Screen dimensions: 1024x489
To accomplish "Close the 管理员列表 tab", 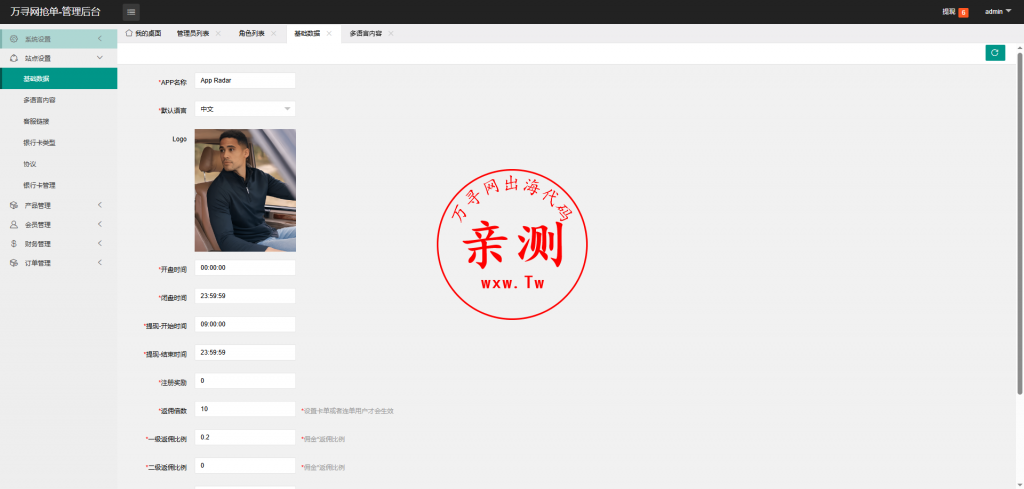I will (x=218, y=33).
